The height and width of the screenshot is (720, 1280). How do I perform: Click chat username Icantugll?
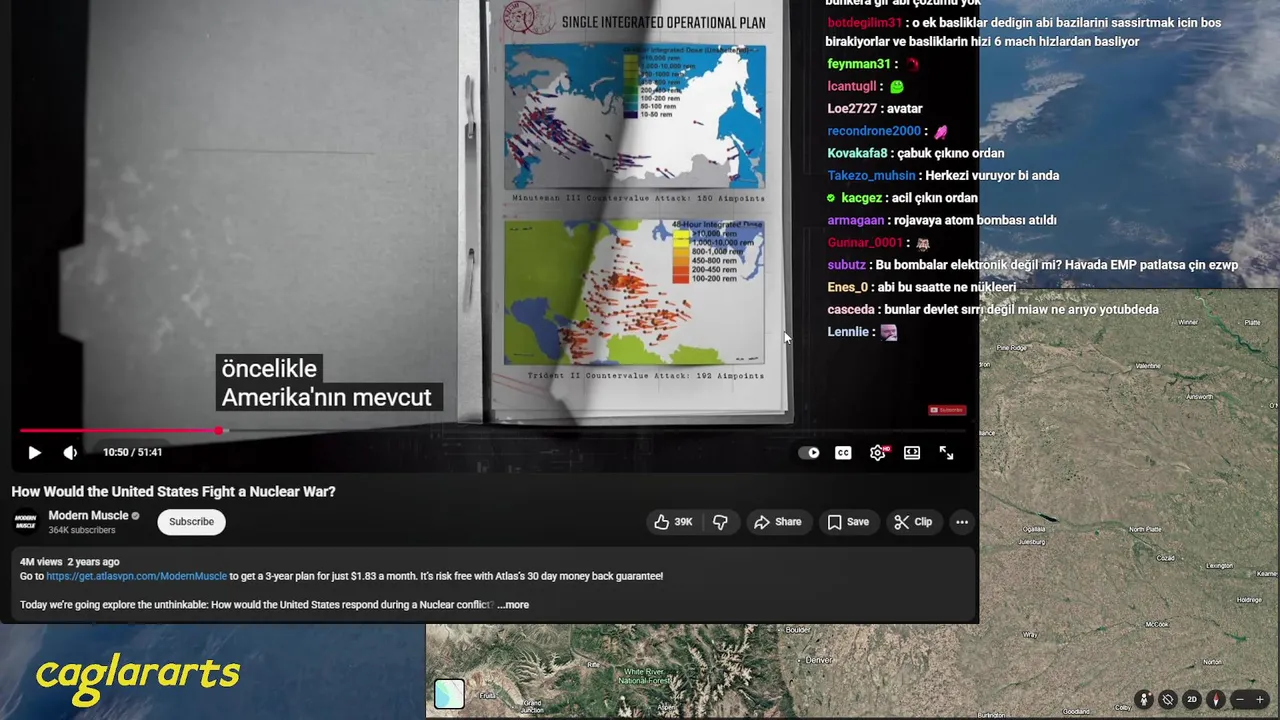(852, 86)
